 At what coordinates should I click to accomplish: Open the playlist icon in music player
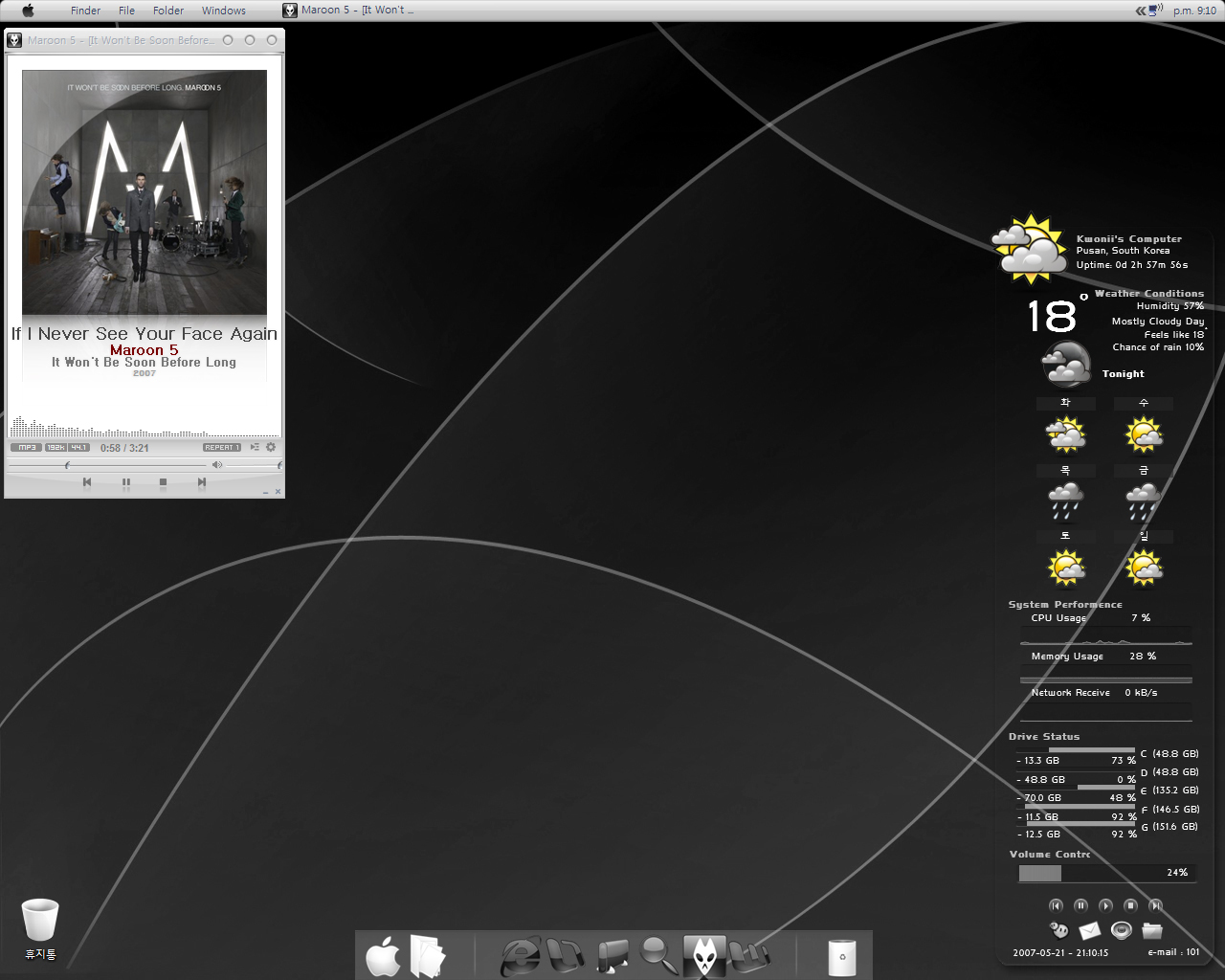click(255, 447)
